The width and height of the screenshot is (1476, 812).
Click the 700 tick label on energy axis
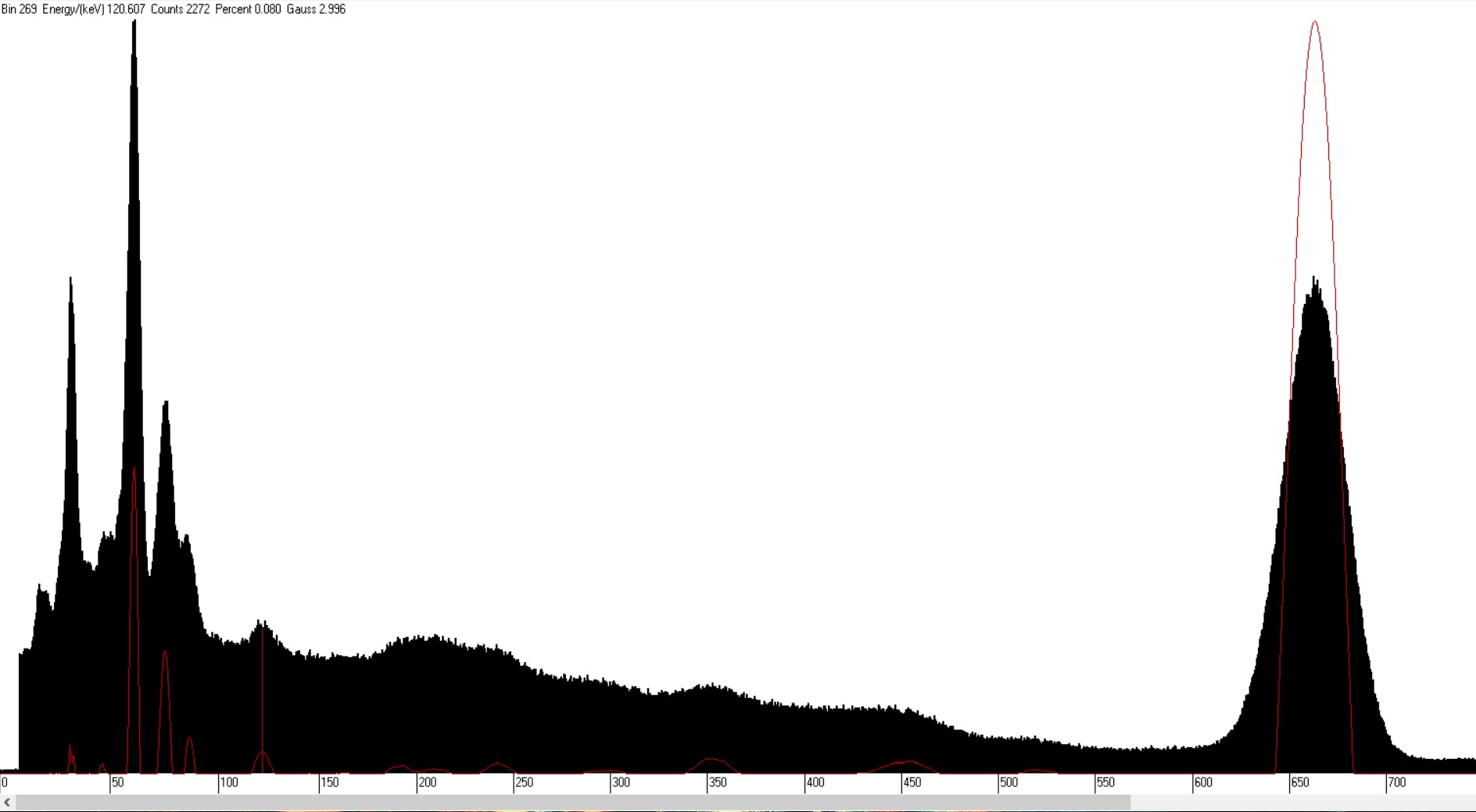[1396, 782]
